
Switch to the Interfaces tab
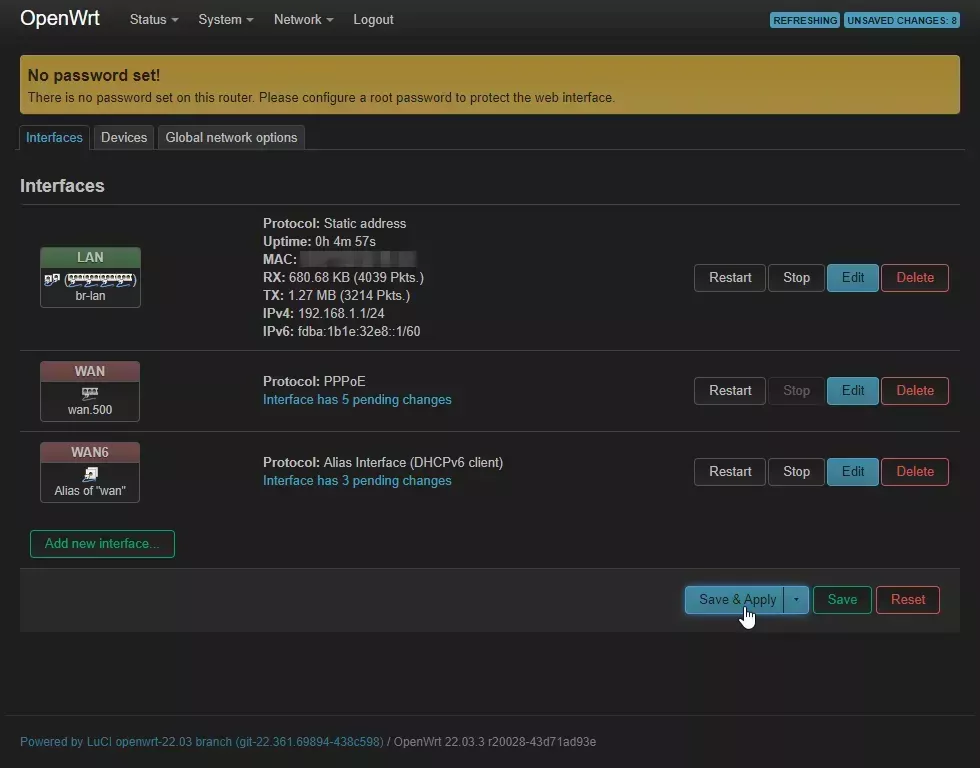coord(54,137)
